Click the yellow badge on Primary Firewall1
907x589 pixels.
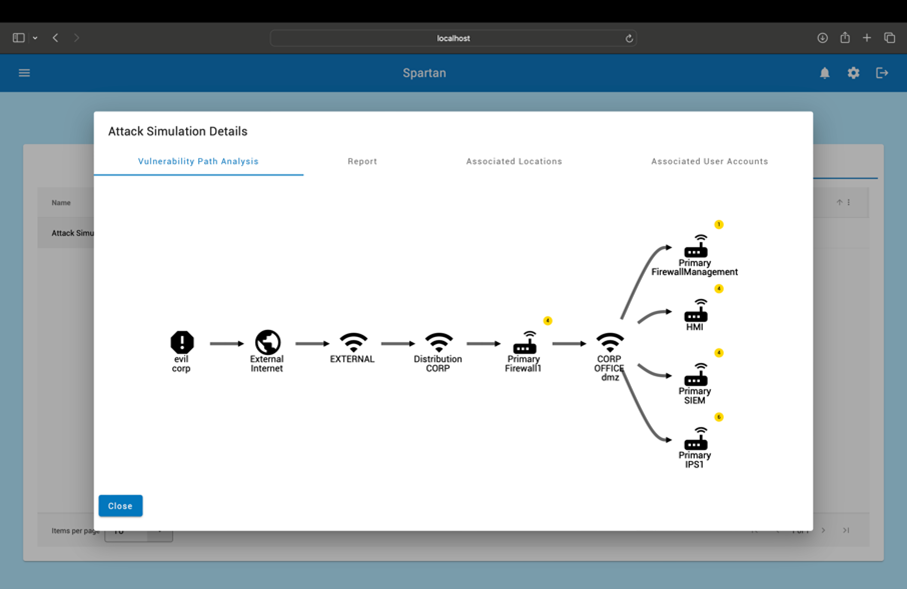[547, 321]
